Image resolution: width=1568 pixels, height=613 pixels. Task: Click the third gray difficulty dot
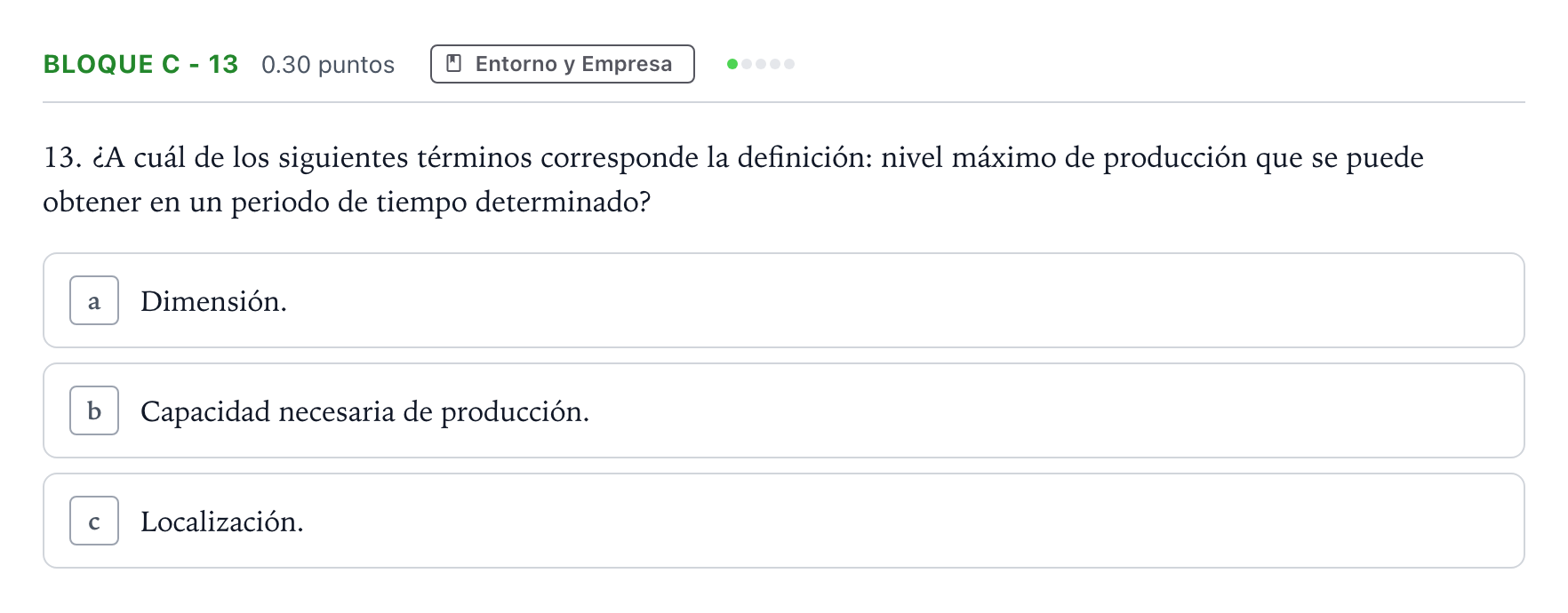761,64
